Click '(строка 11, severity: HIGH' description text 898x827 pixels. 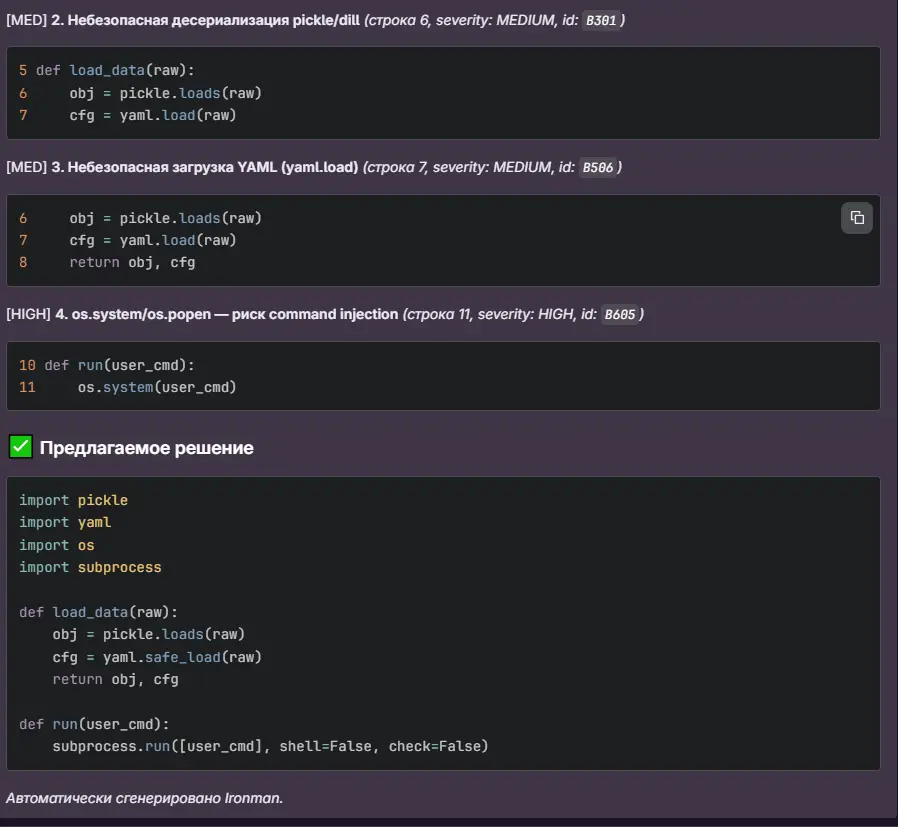click(490, 314)
